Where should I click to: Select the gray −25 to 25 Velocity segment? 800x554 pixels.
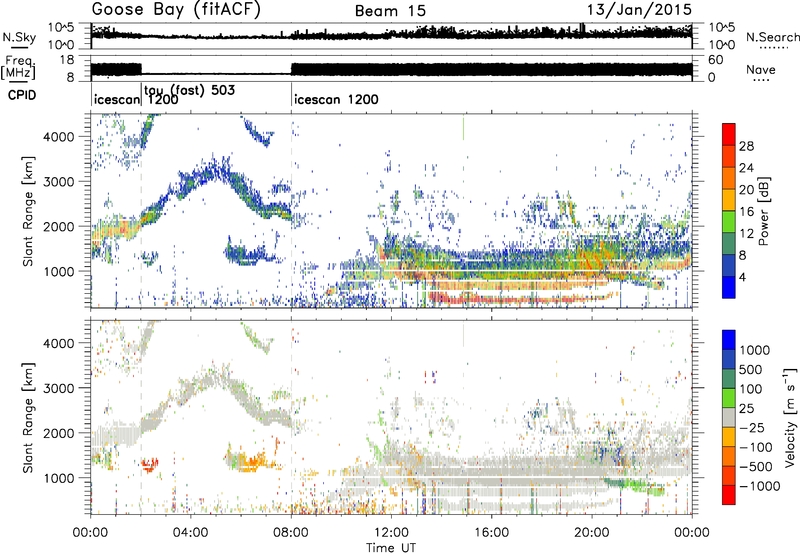(x=729, y=417)
